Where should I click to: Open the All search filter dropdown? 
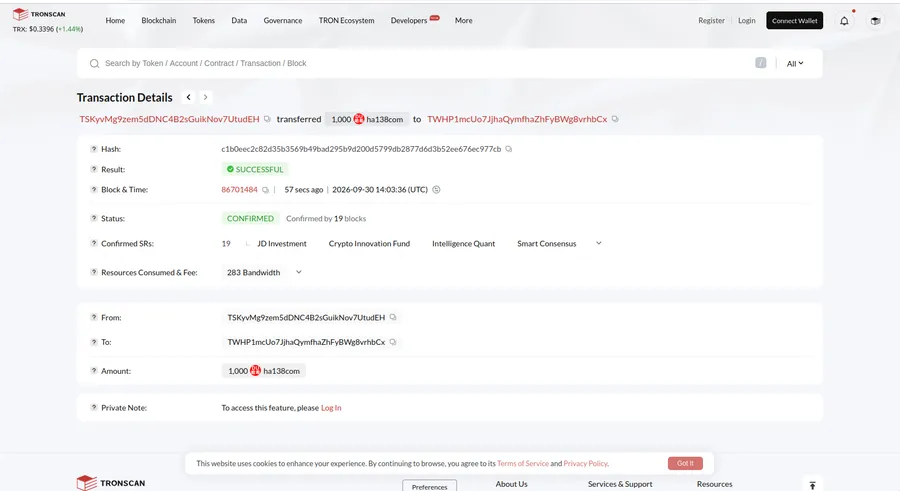[x=795, y=63]
